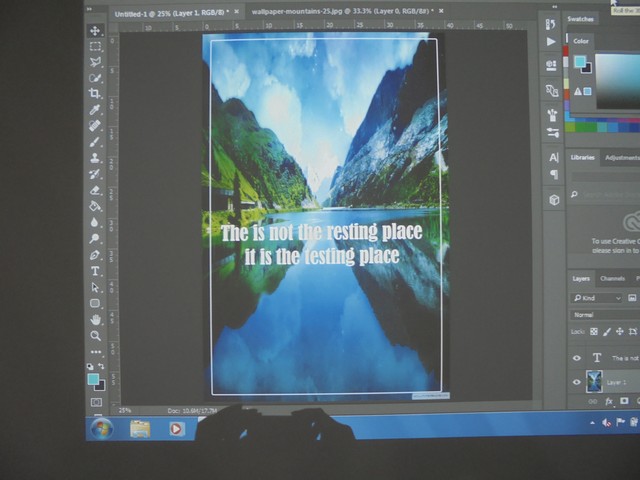
Task: Toggle visibility of Layer 1
Action: coord(577,382)
